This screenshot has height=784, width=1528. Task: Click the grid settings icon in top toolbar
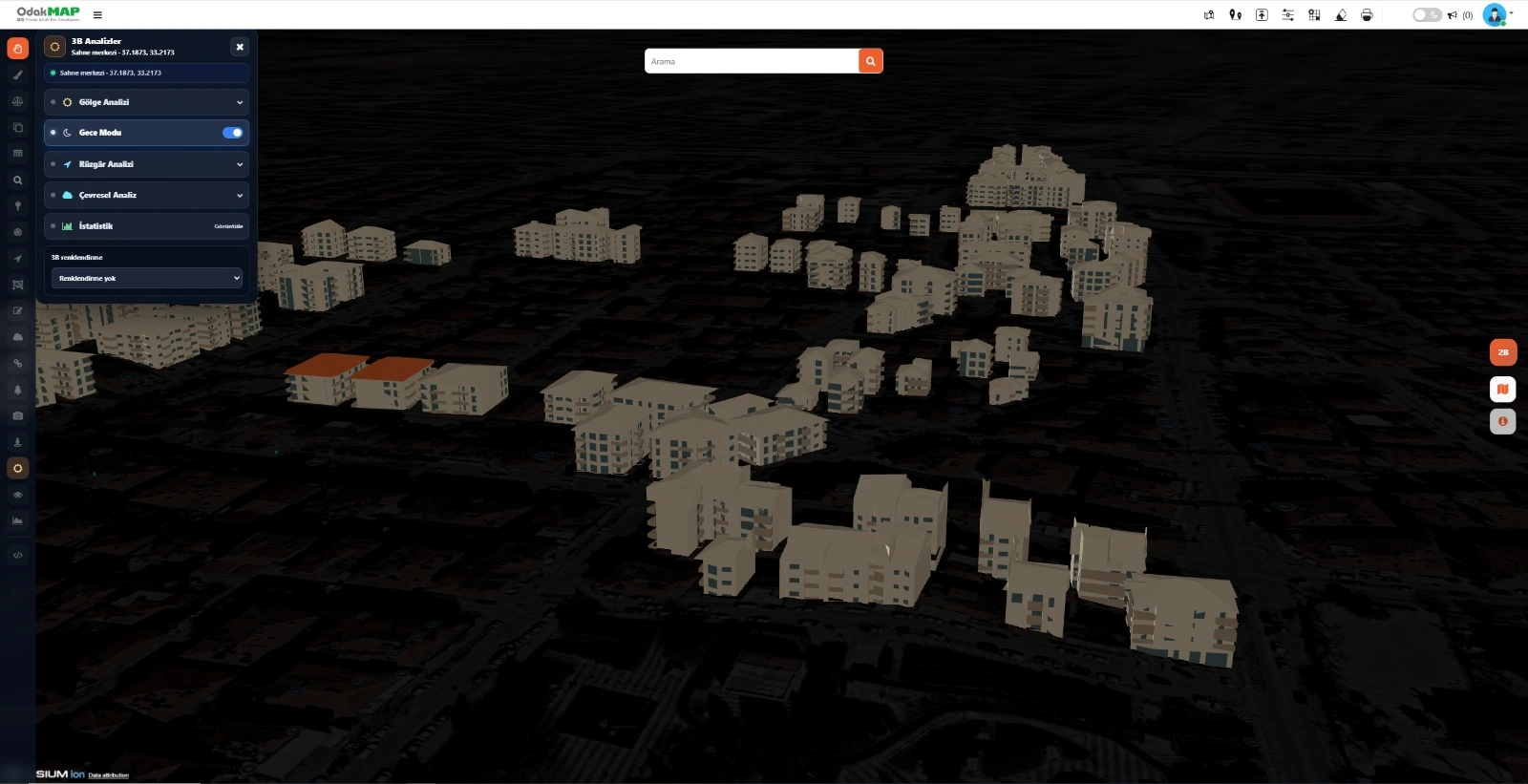click(x=1314, y=15)
